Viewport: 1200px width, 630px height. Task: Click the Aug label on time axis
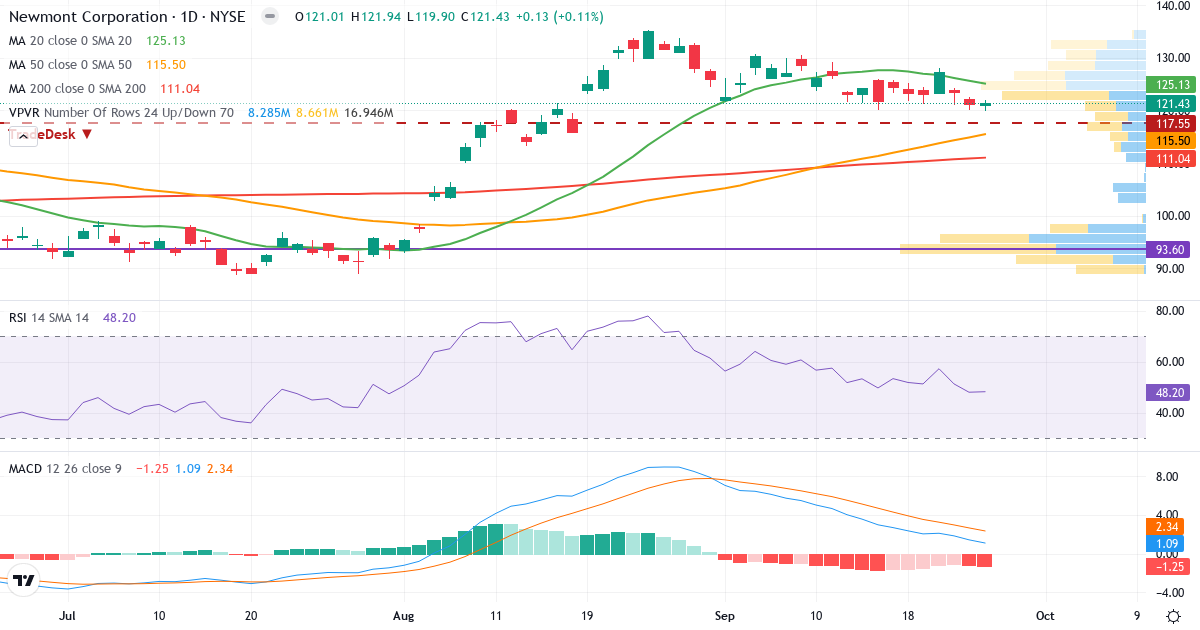coord(404,617)
